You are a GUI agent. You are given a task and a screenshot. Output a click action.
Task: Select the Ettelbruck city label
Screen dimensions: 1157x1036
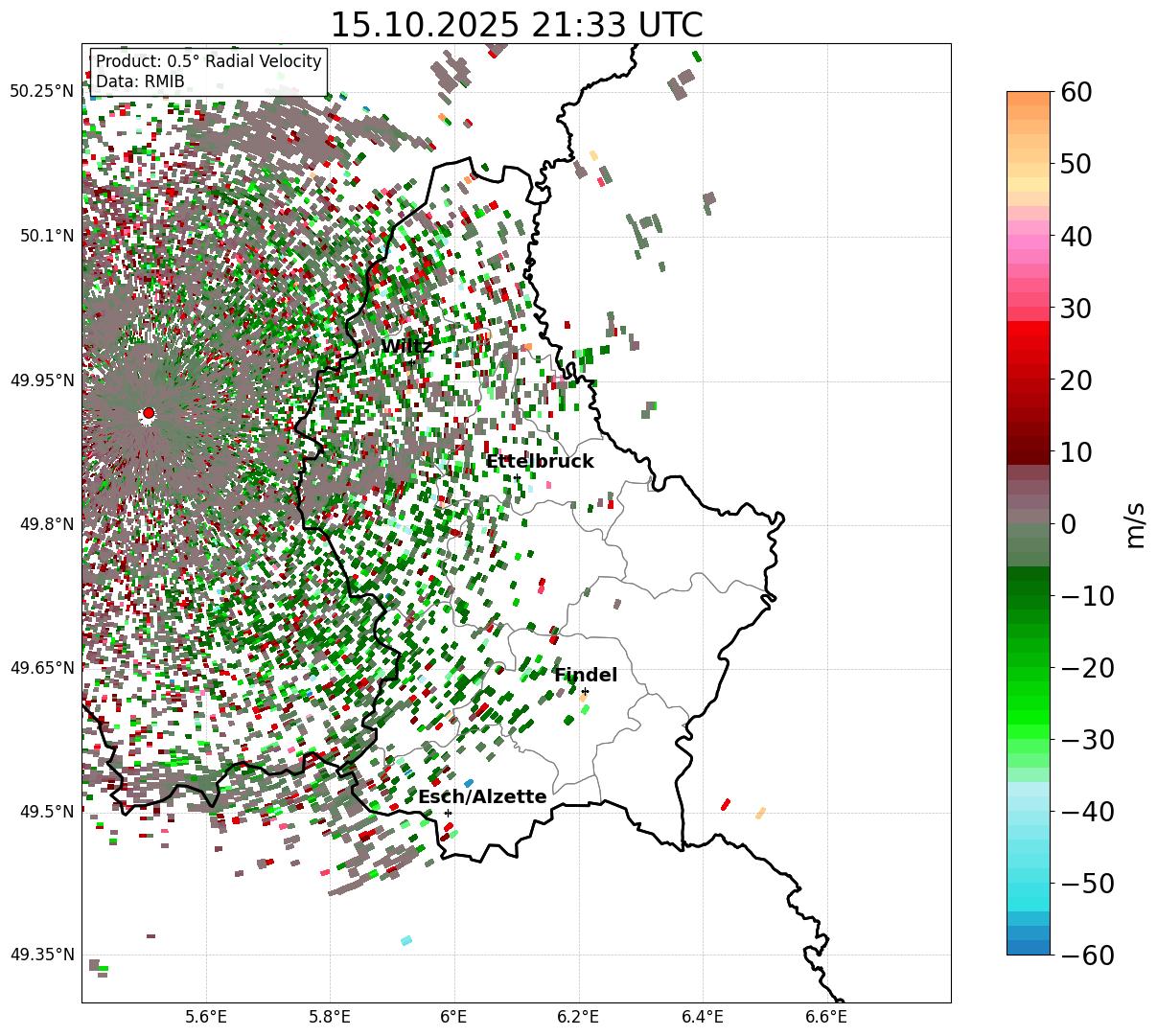pyautogui.click(x=540, y=462)
